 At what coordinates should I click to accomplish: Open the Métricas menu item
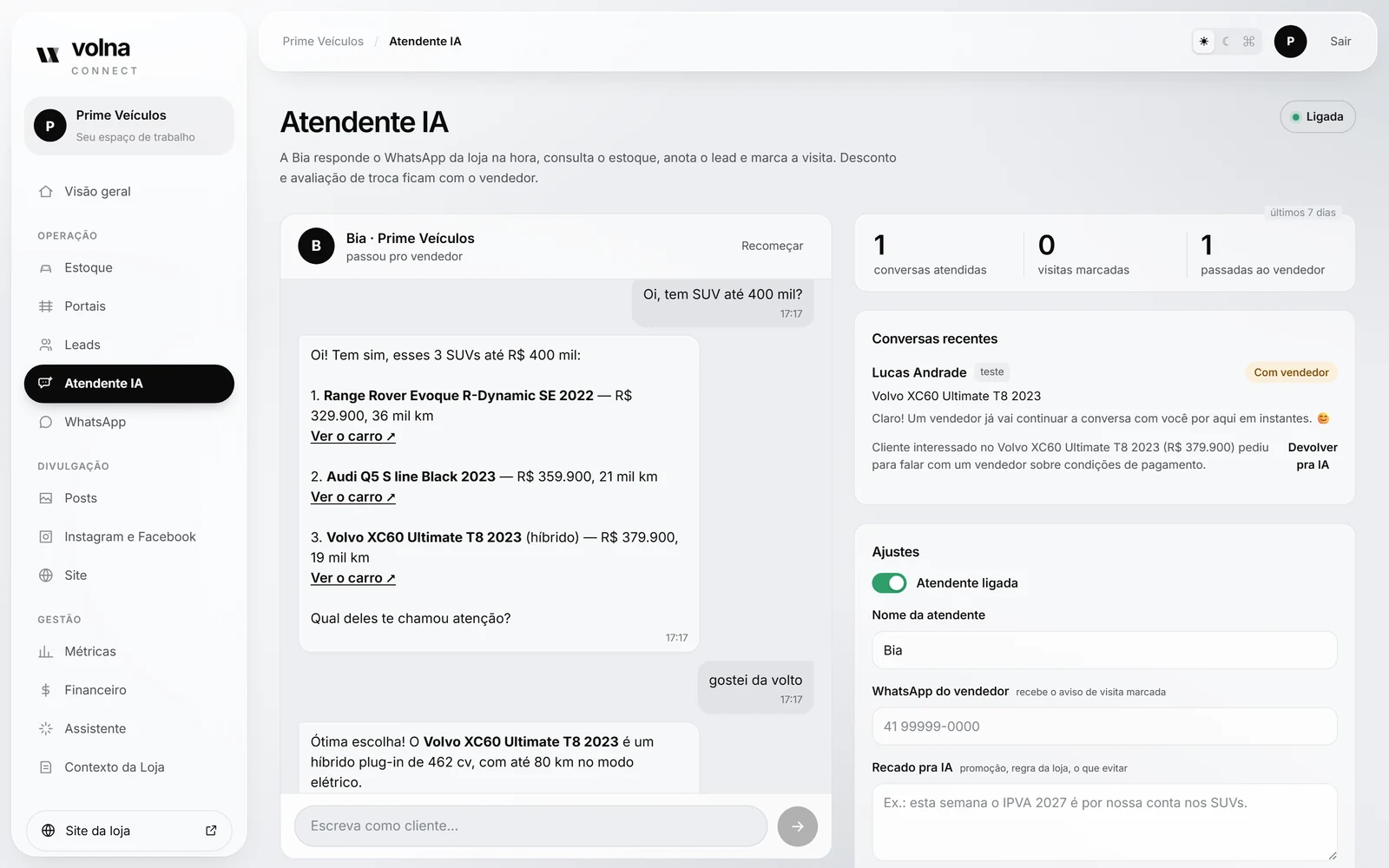click(129, 652)
